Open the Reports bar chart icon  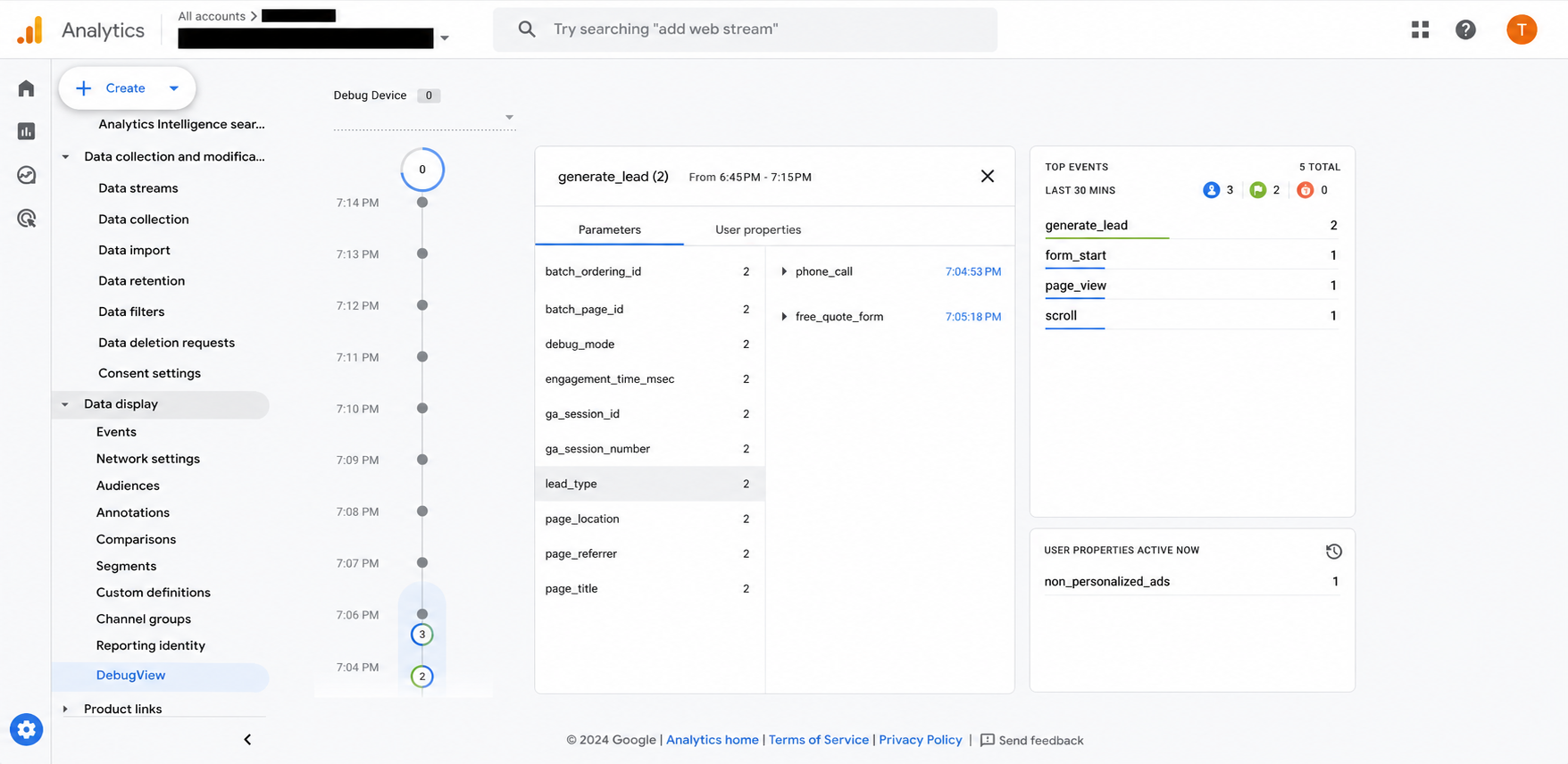26,131
